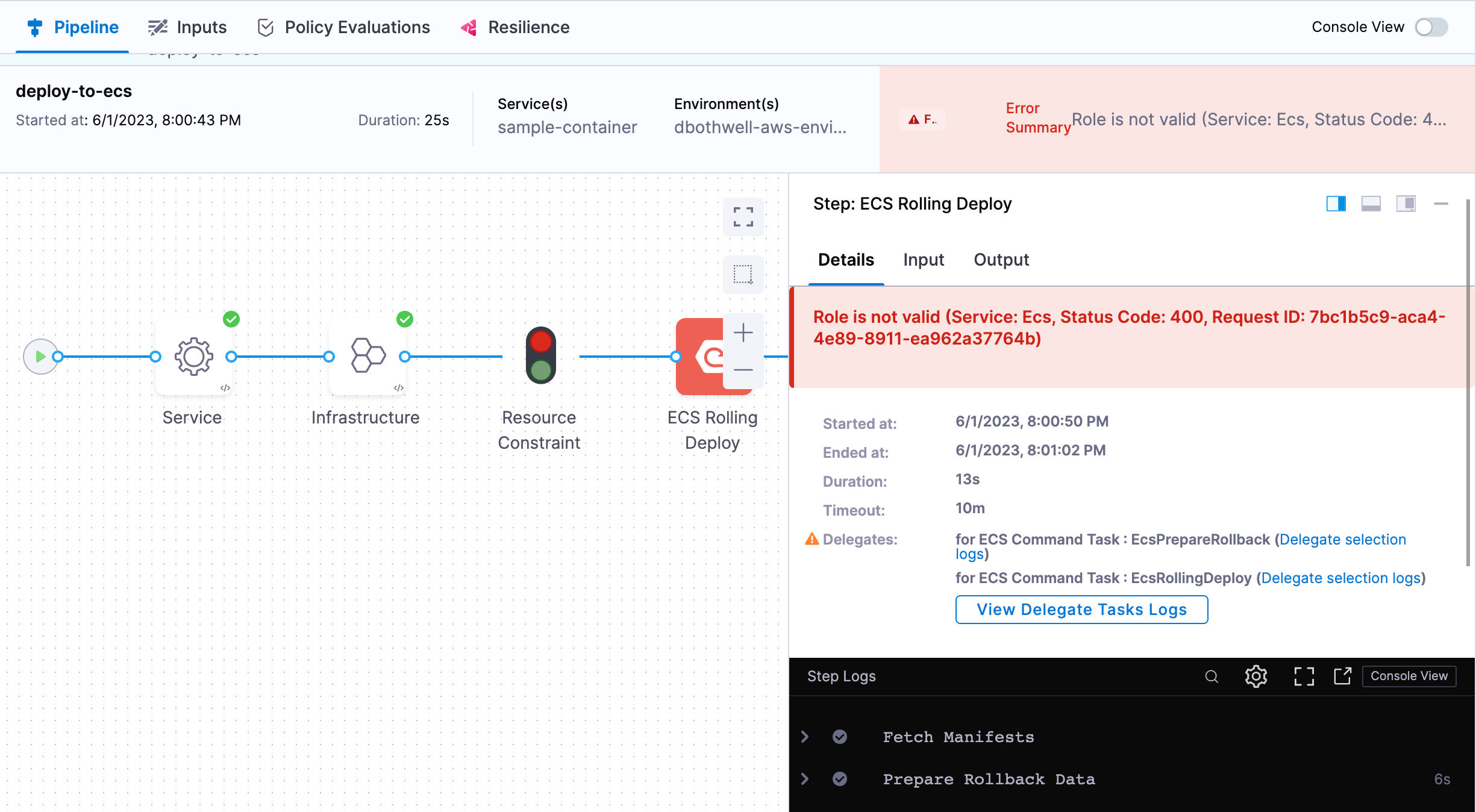The width and height of the screenshot is (1476, 812).
Task: Select the Infrastructure stage hexagon icon
Action: tap(367, 357)
